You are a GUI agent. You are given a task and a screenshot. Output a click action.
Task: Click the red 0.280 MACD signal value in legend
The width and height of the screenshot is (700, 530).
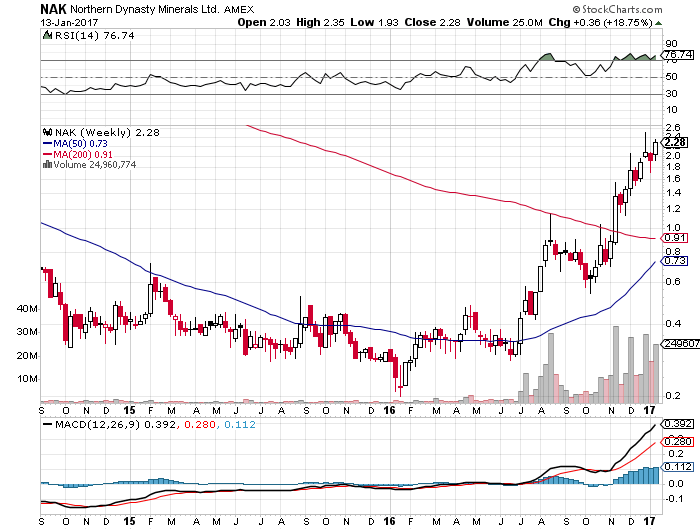pos(200,424)
